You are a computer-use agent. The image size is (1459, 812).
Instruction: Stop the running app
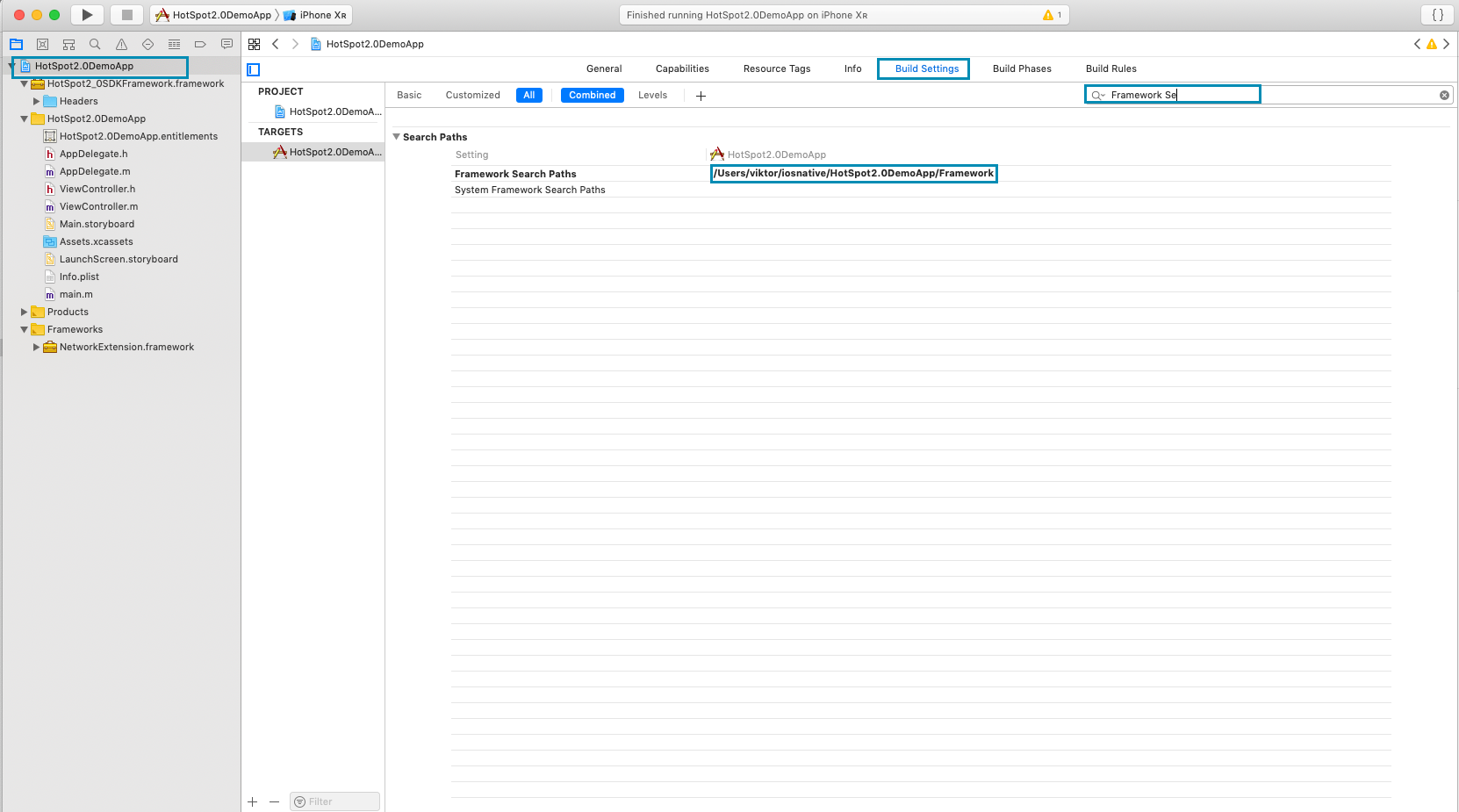click(x=126, y=15)
